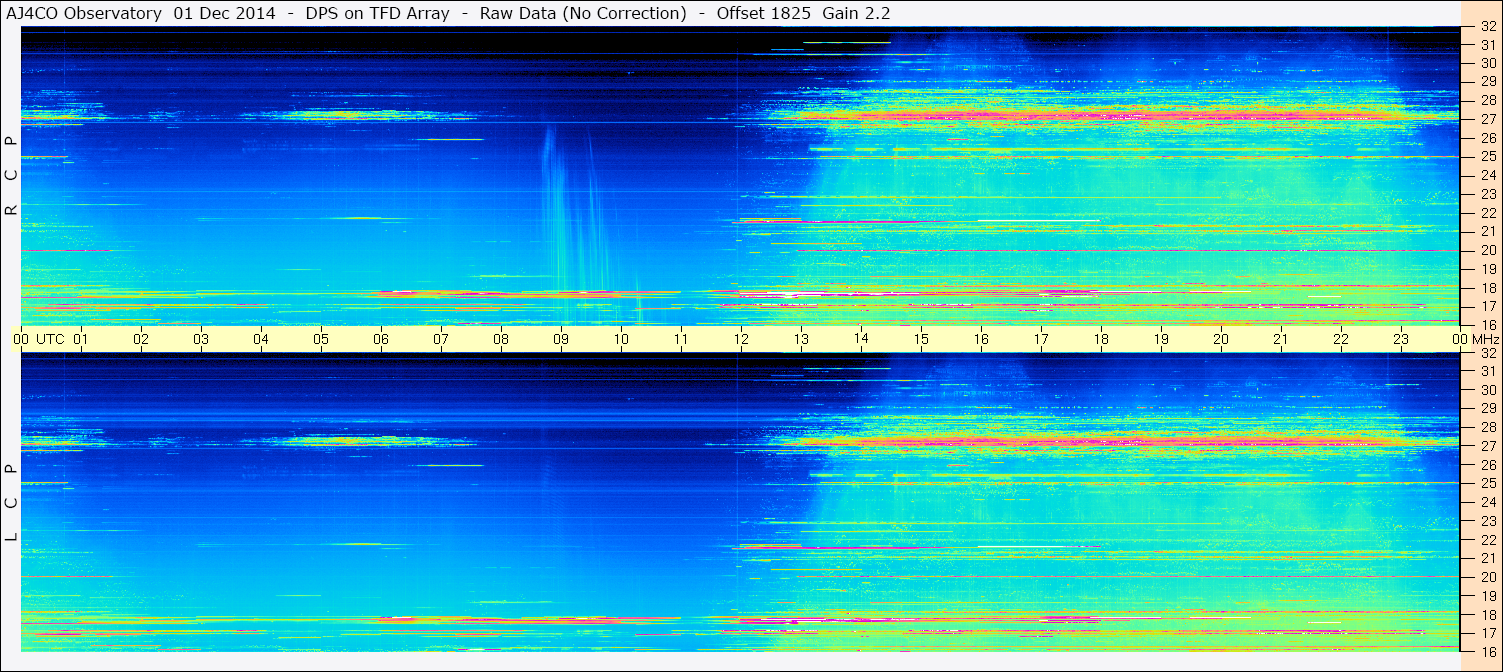Select the 22 hour marker on time axis
This screenshot has height=672, width=1503.
[x=1341, y=339]
